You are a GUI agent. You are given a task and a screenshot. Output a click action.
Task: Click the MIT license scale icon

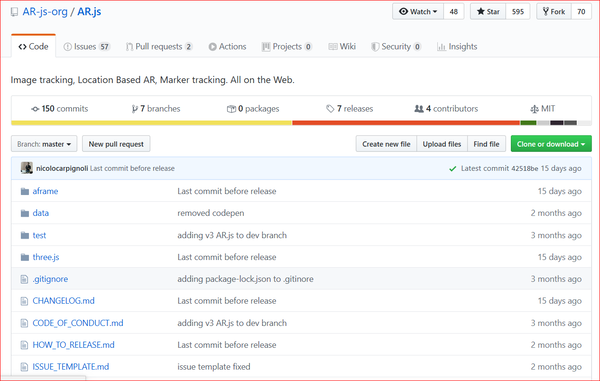coord(535,109)
